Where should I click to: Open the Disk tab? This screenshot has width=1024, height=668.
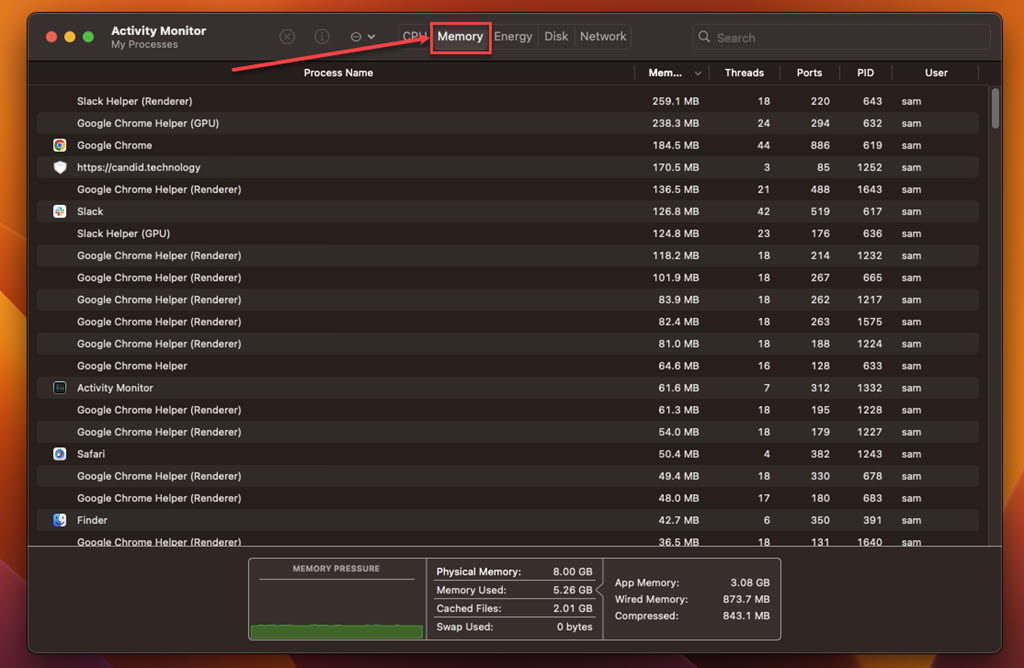click(x=556, y=37)
